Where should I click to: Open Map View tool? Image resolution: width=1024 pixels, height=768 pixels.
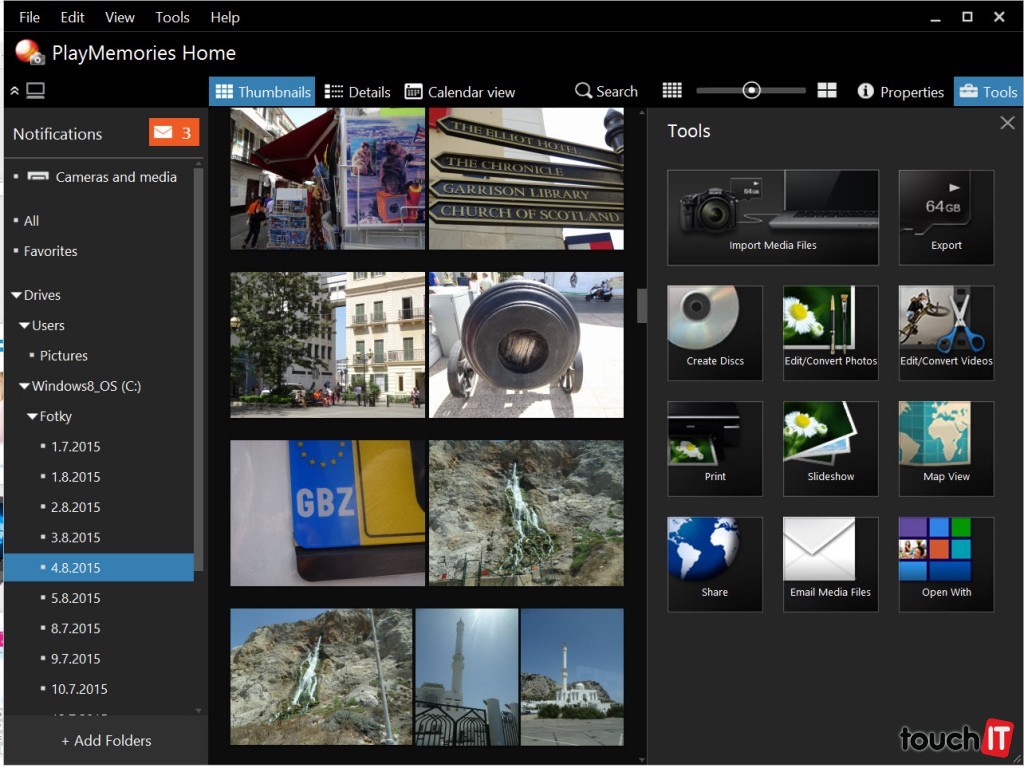click(946, 448)
